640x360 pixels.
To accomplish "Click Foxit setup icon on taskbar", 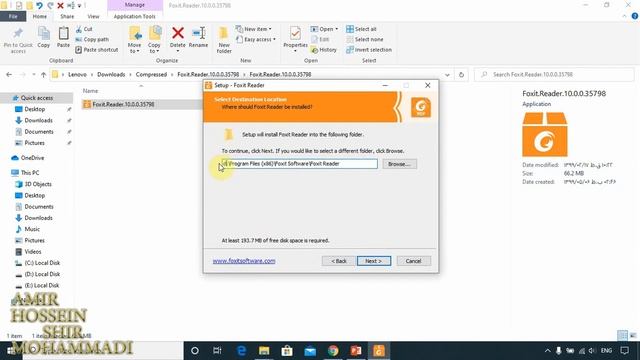I will [x=379, y=351].
